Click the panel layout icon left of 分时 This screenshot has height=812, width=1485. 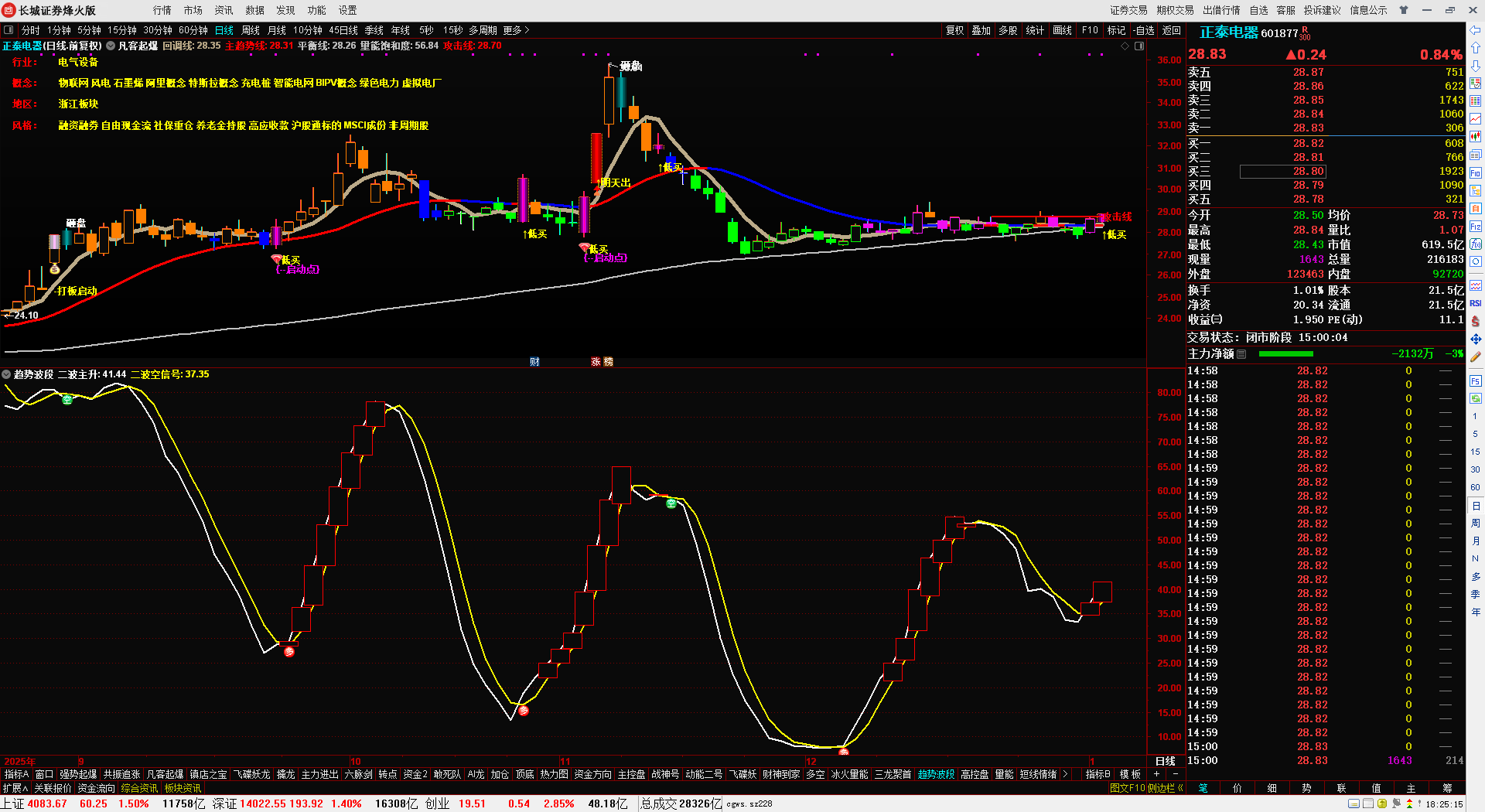pos(9,30)
